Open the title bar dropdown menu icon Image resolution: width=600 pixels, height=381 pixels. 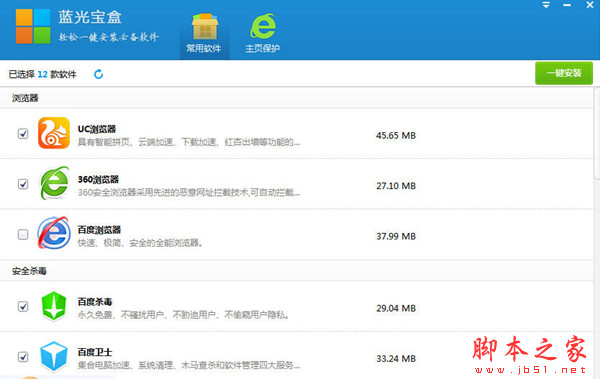tap(546, 5)
